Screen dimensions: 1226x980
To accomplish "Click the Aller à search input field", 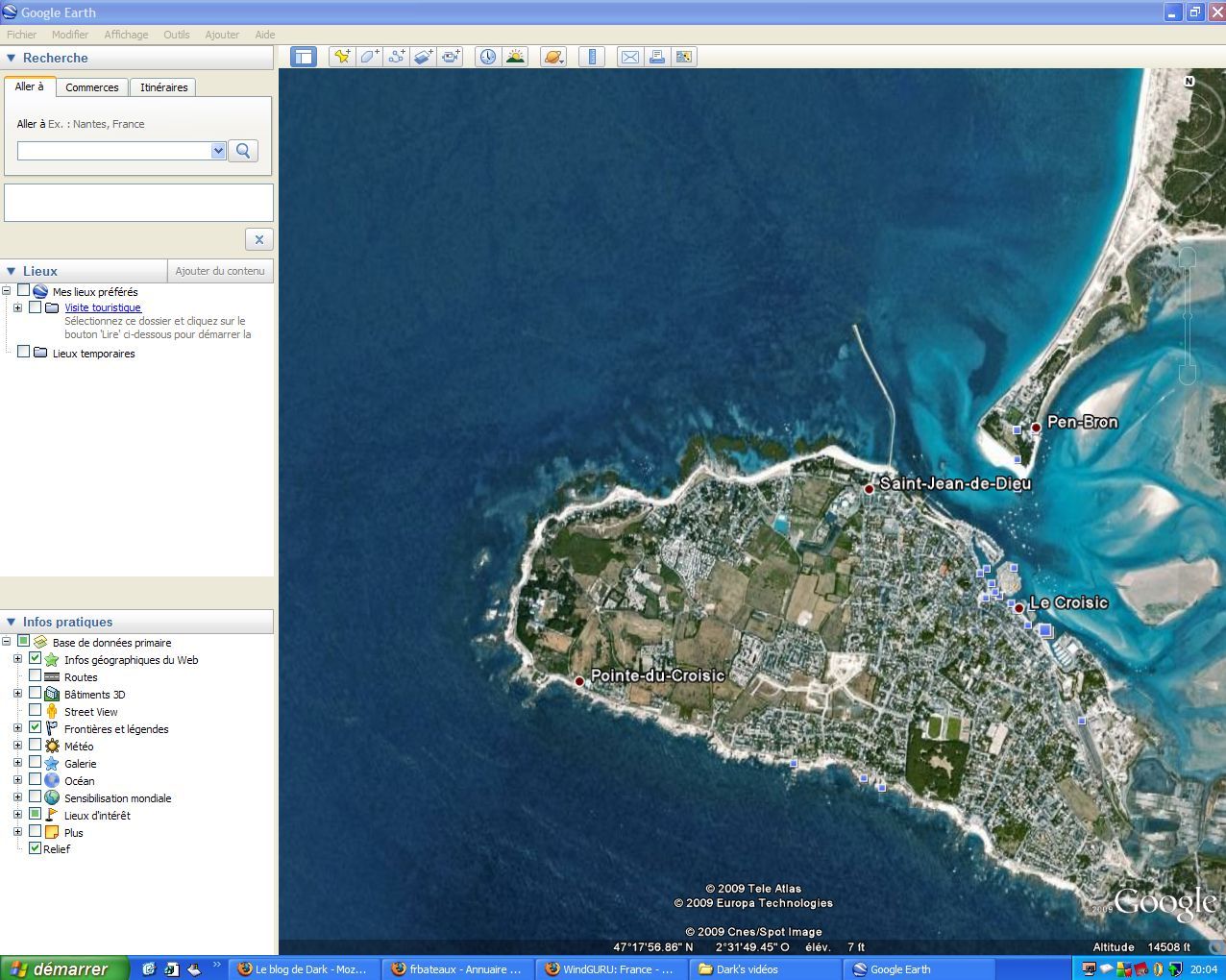I will pos(114,151).
